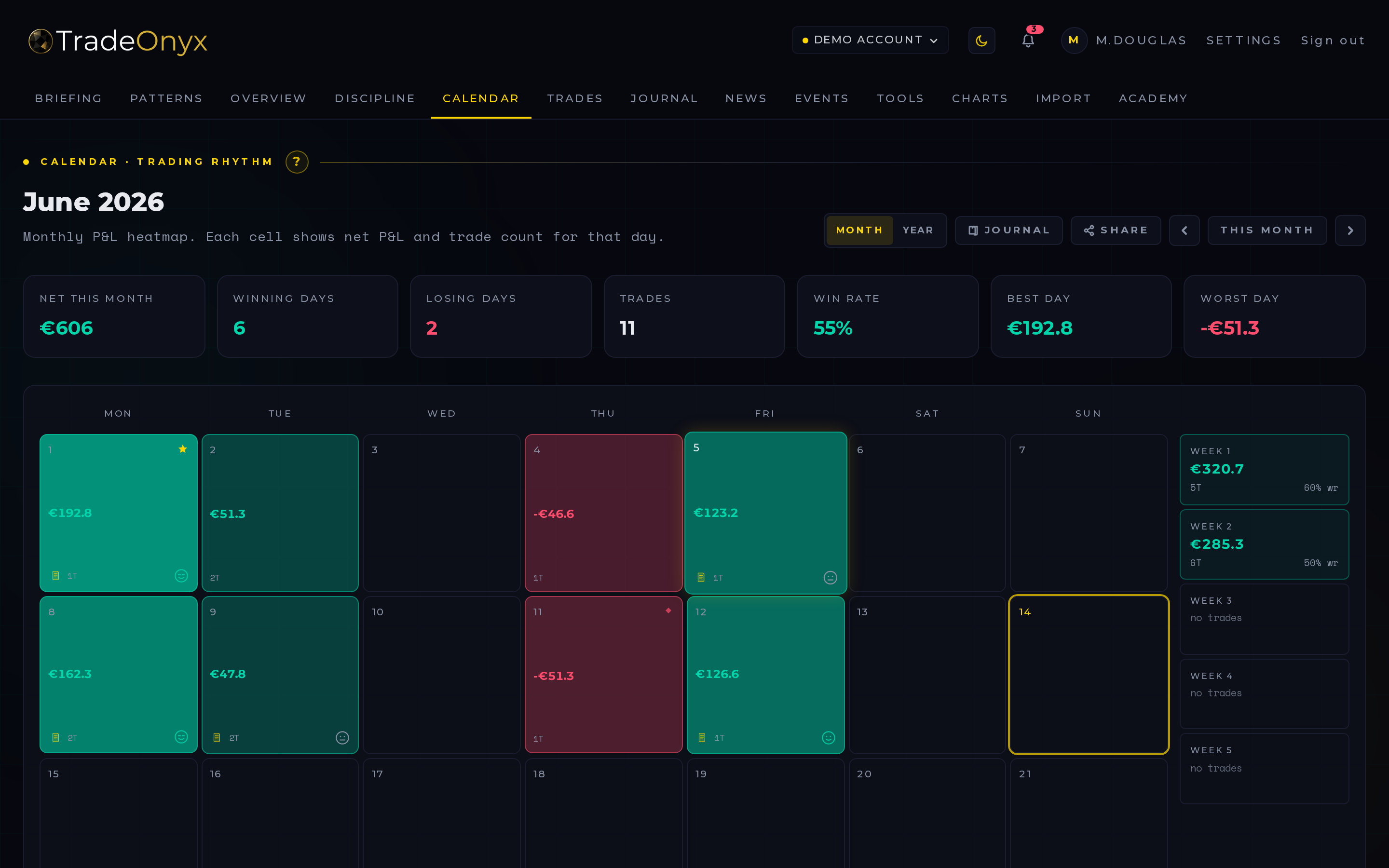
Task: Open the Demo Account dropdown
Action: pos(870,40)
